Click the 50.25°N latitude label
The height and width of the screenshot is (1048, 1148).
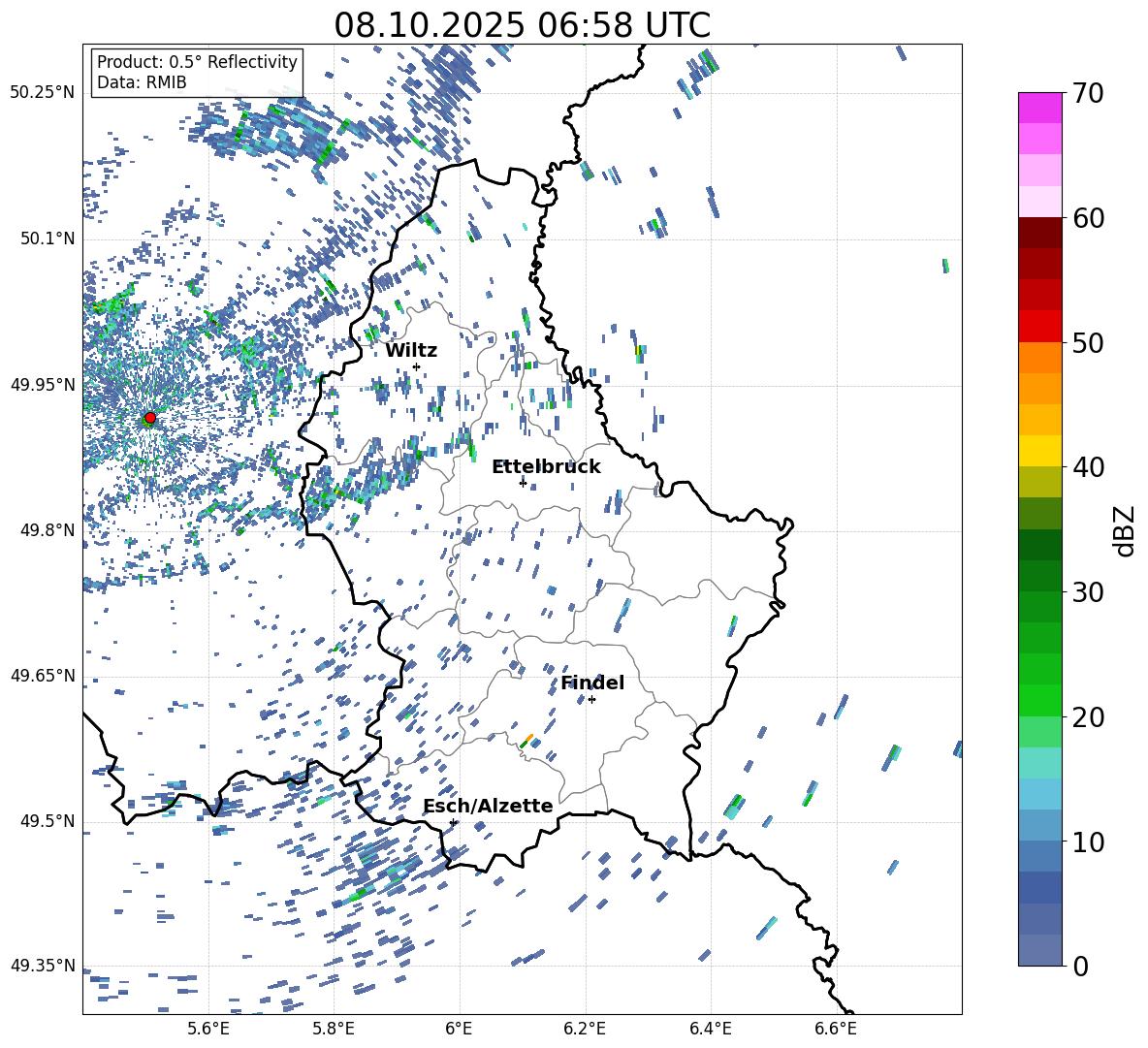[x=43, y=93]
